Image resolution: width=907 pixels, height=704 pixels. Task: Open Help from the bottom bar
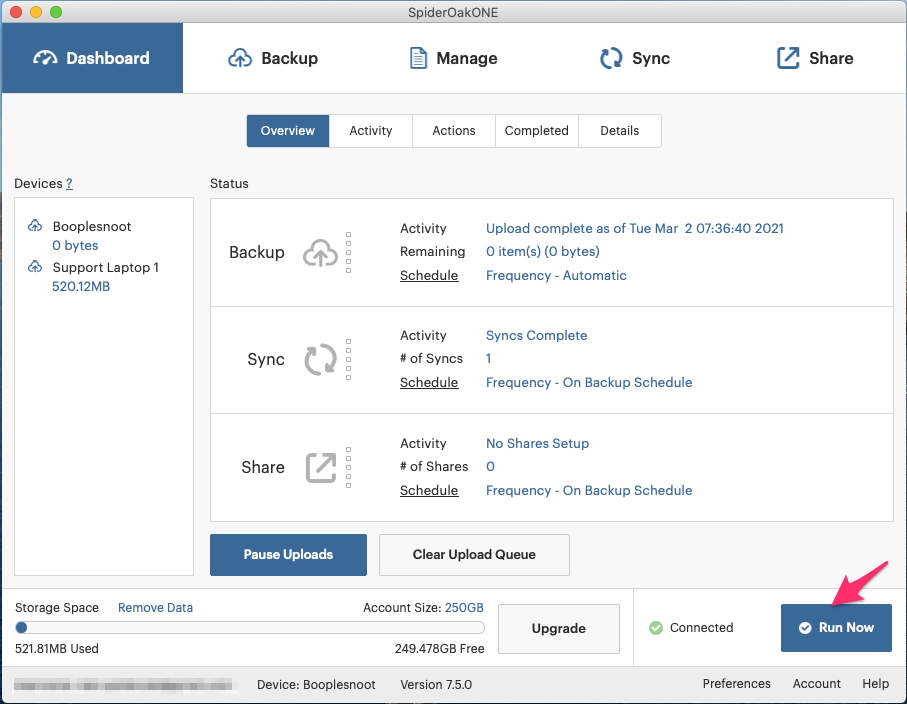pyautogui.click(x=875, y=684)
